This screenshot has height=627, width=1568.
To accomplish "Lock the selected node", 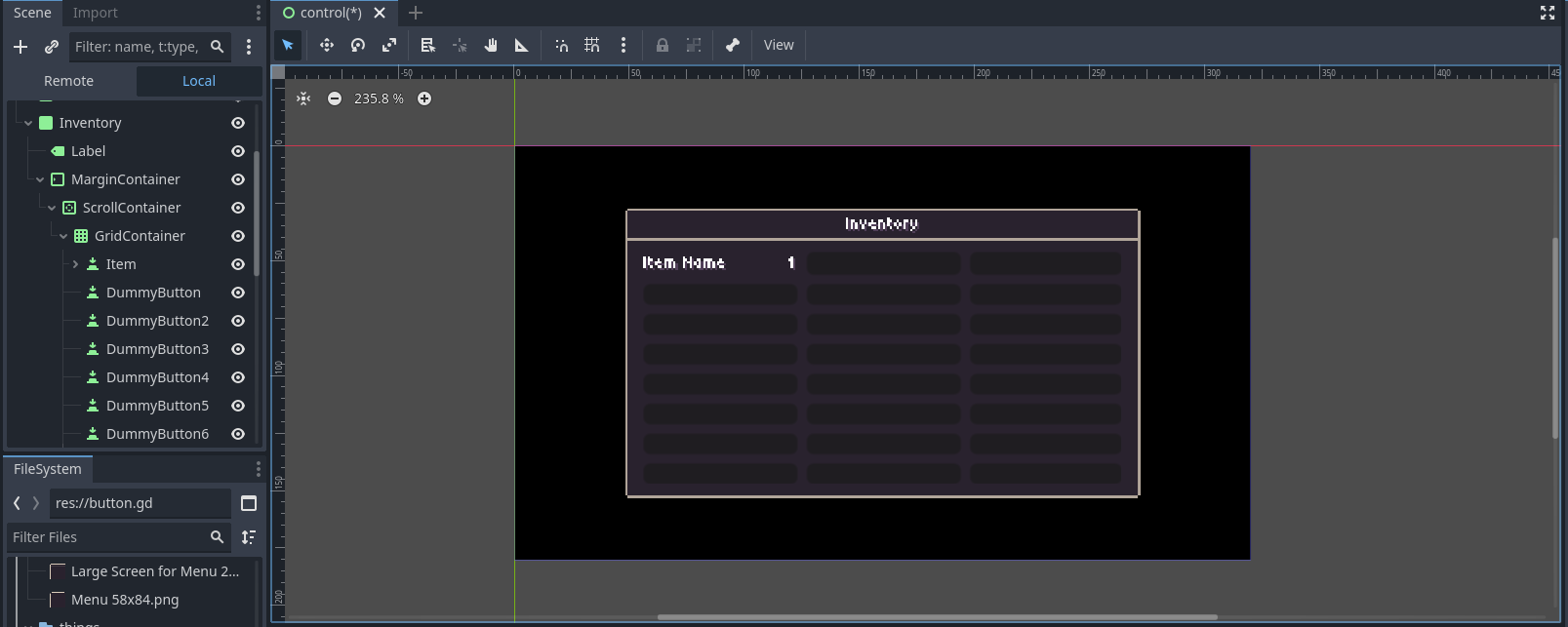I will pos(663,45).
